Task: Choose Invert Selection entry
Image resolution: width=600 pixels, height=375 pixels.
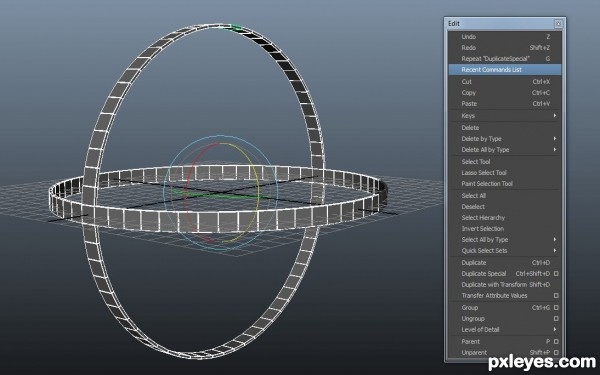Action: click(505, 229)
